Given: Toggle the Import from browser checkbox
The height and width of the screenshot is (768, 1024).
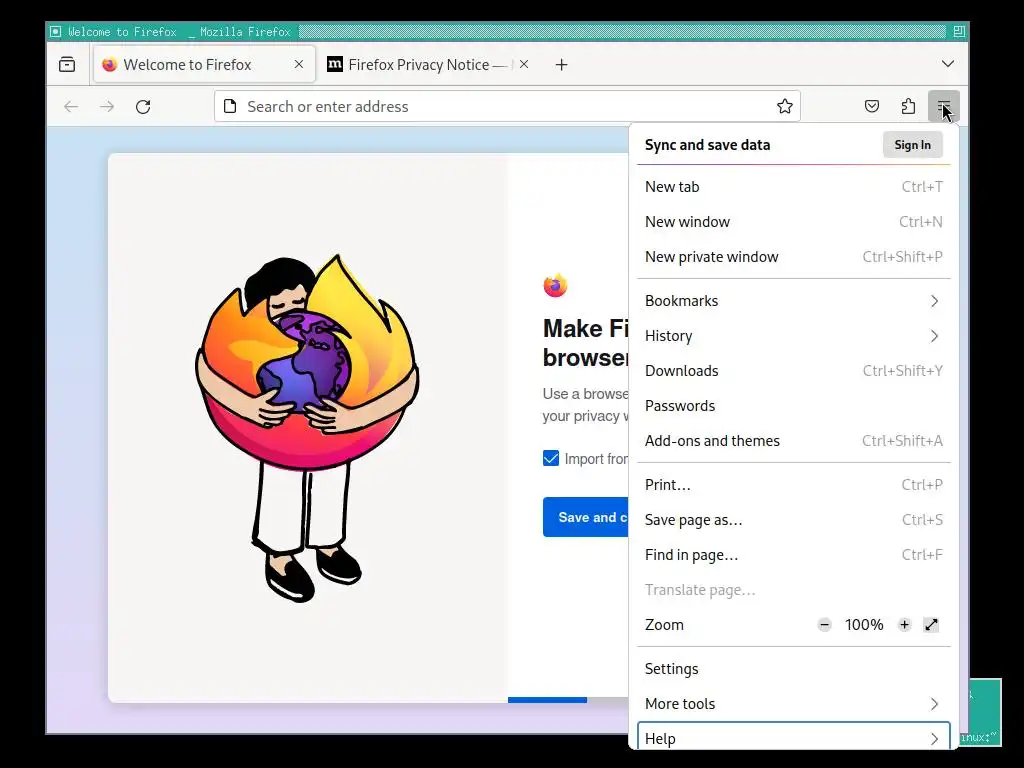Looking at the screenshot, I should tap(551, 458).
